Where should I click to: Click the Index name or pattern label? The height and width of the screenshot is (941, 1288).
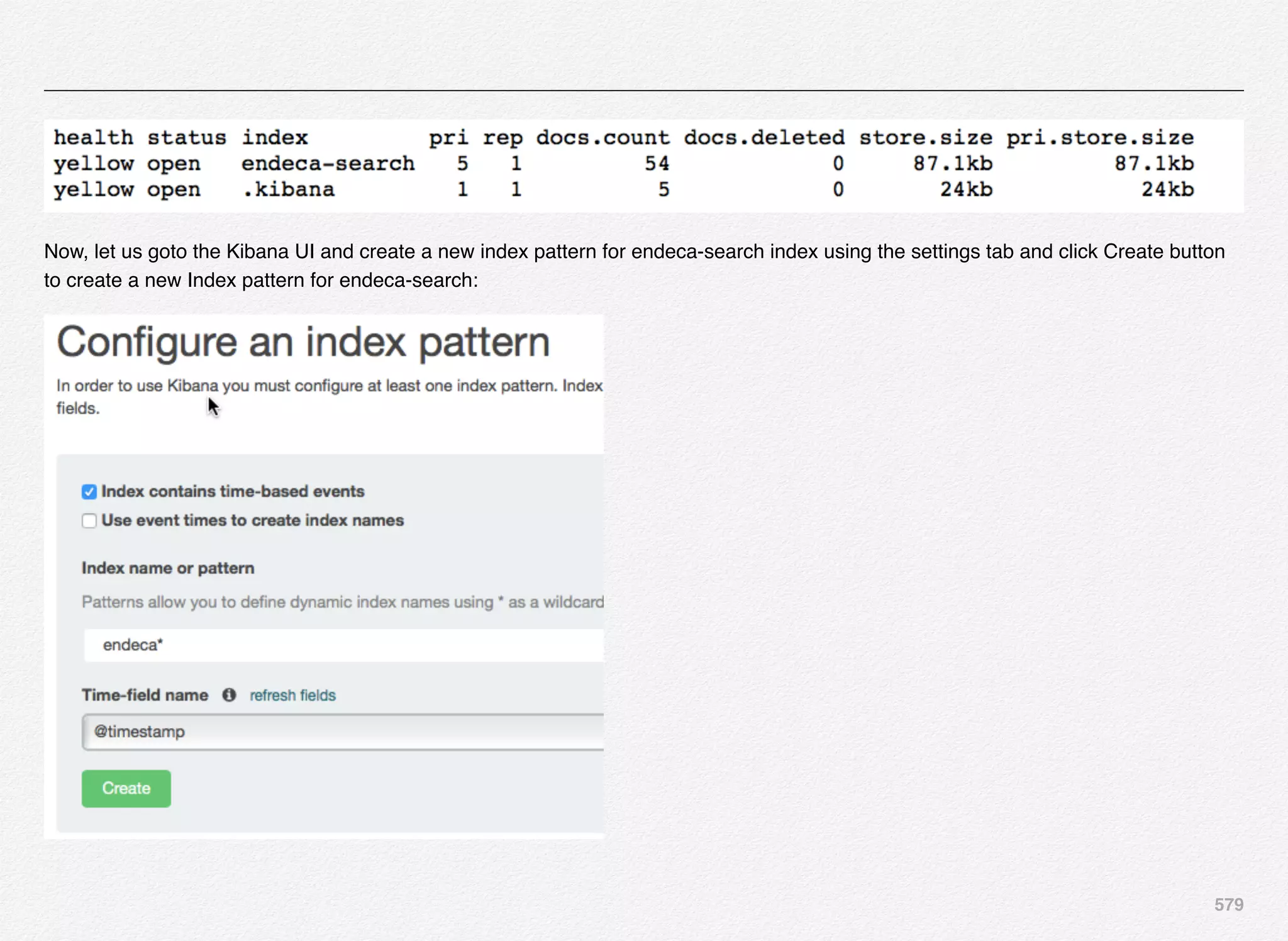168,568
